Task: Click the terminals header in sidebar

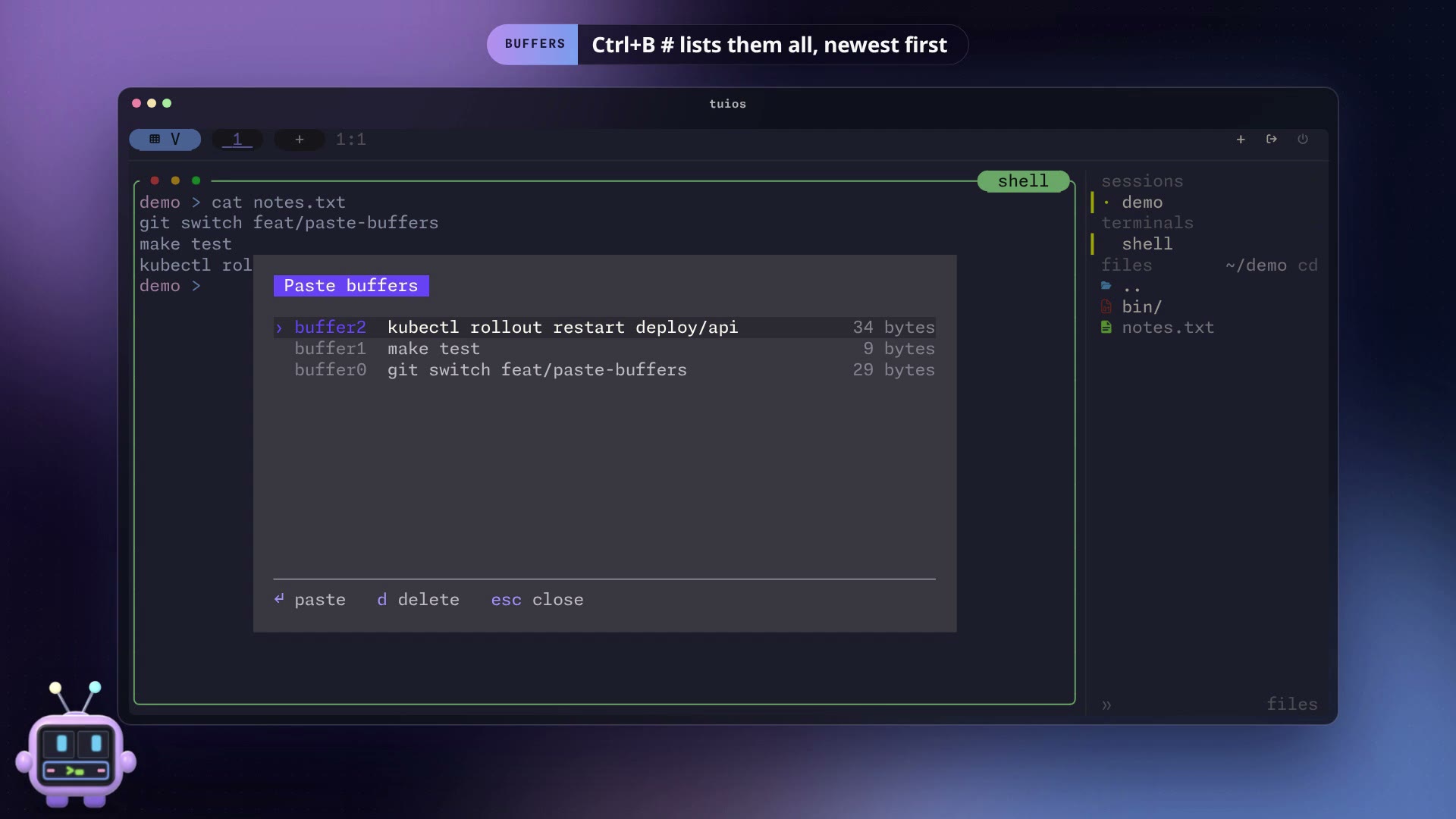Action: pos(1147,223)
